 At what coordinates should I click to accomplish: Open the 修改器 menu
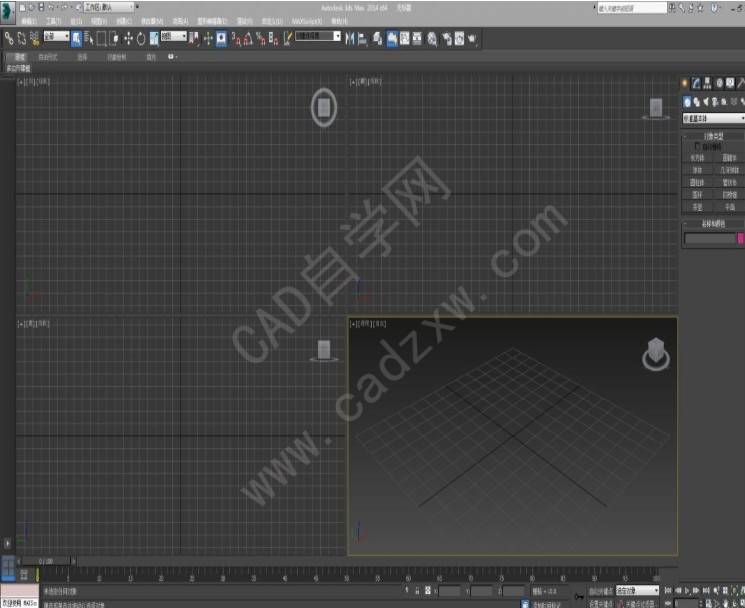(152, 21)
